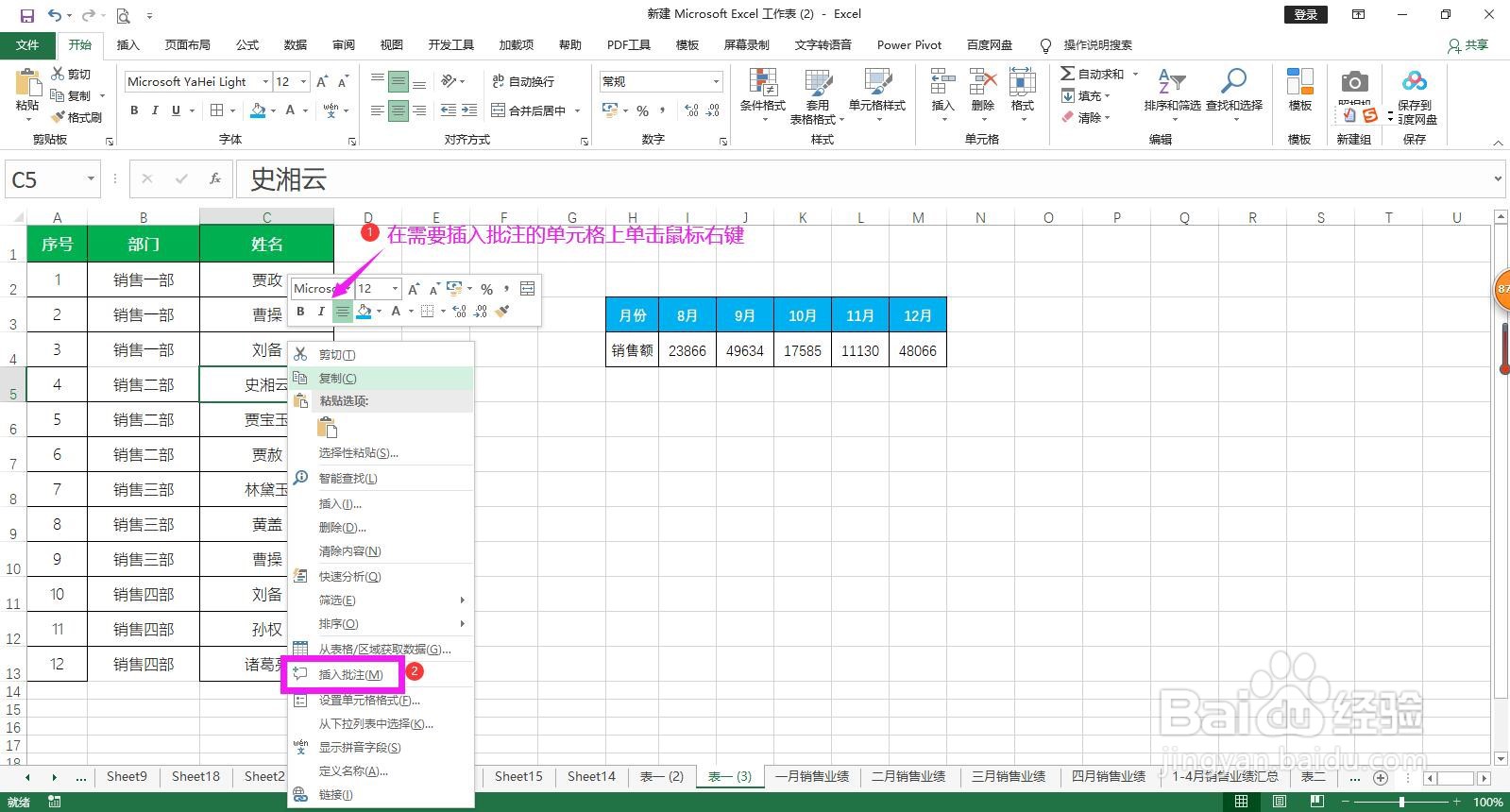
Task: Toggle center alignment in ribbon
Action: point(399,110)
